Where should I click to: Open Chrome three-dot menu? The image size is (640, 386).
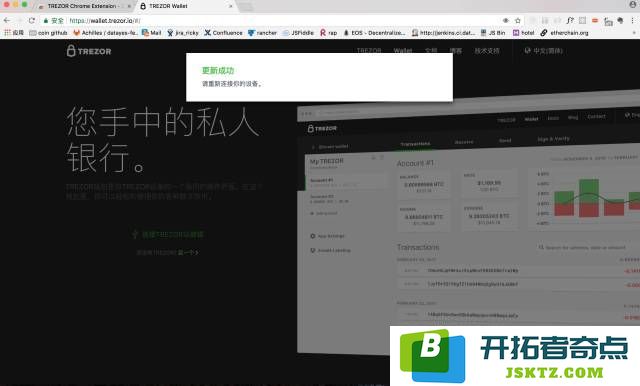click(x=633, y=20)
